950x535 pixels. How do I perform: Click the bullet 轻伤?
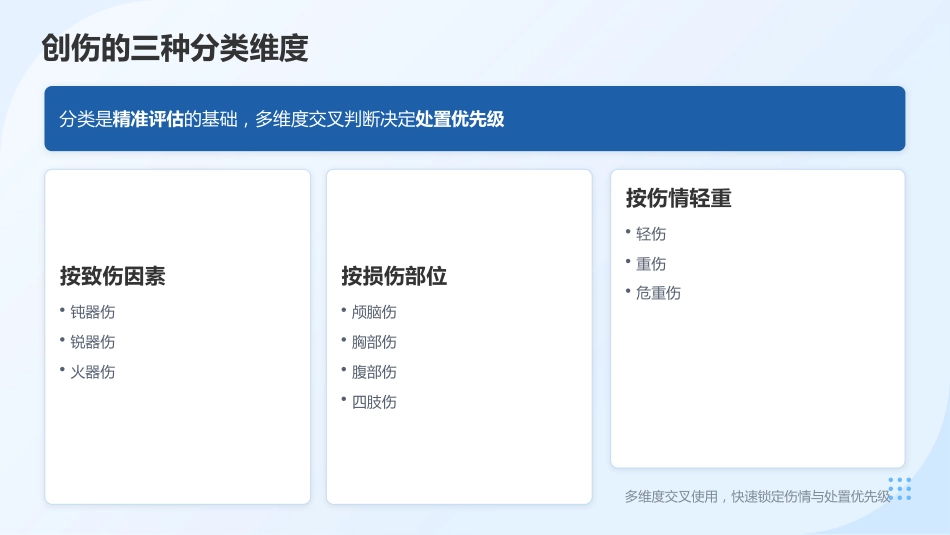[651, 234]
